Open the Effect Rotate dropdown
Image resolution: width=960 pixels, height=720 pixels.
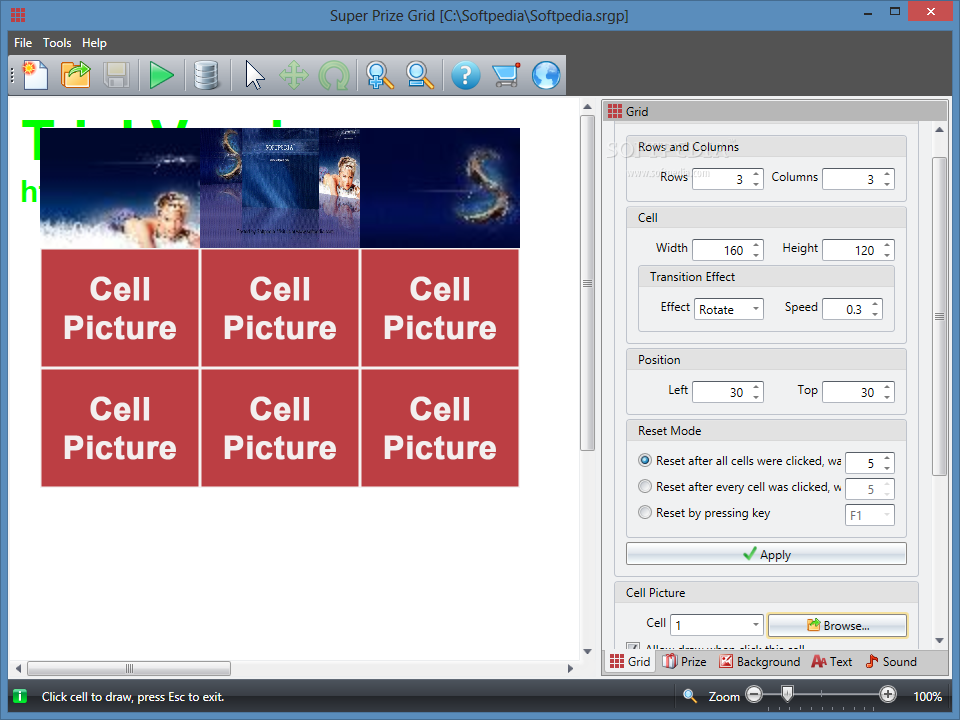tap(729, 309)
